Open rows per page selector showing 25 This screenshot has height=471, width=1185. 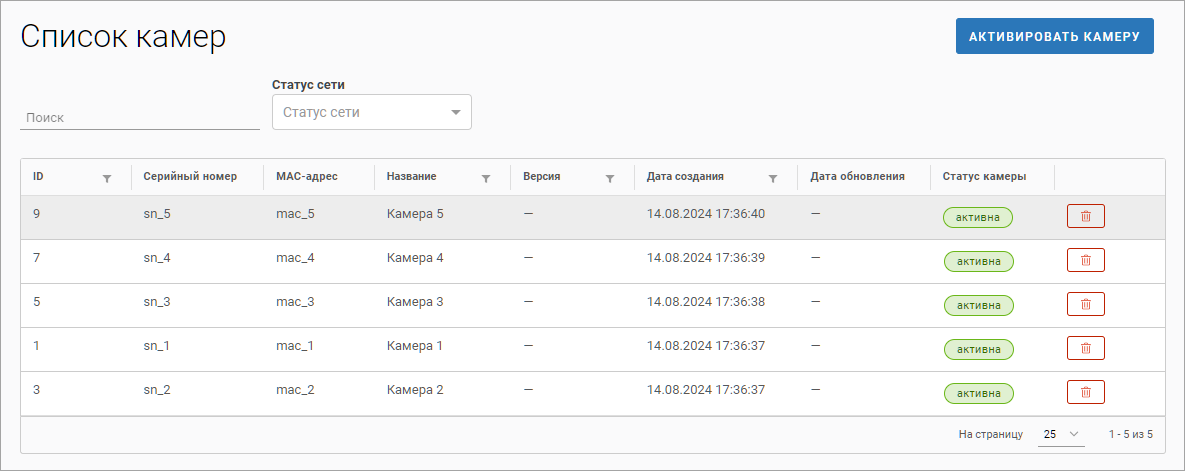[1061, 435]
